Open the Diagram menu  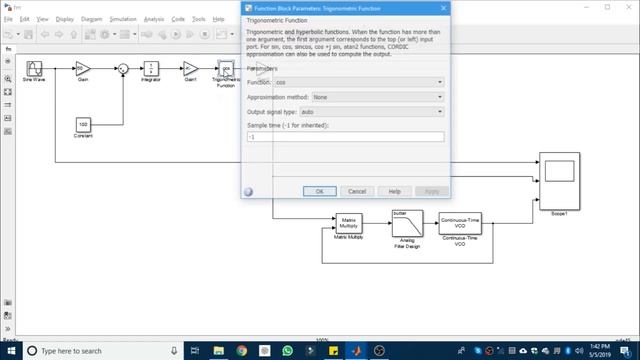click(x=91, y=19)
